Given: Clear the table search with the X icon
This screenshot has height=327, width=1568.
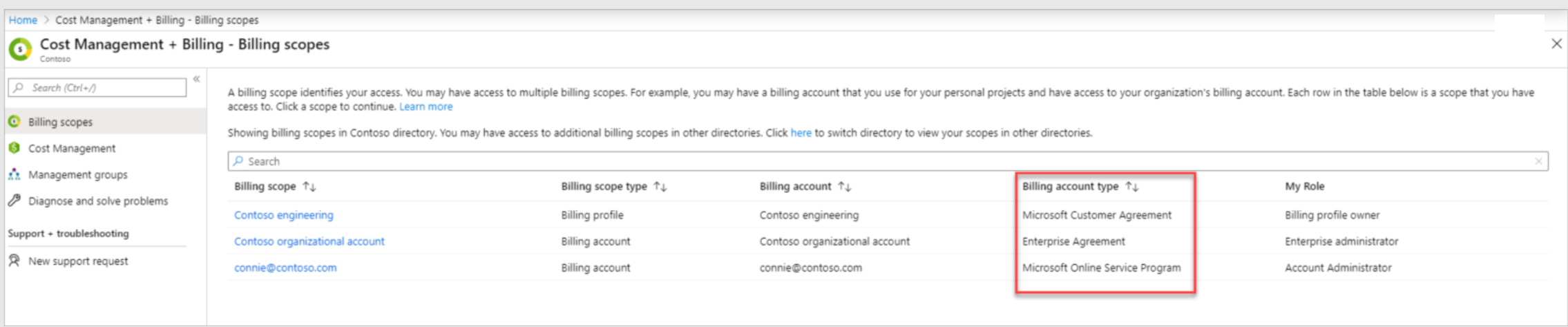Looking at the screenshot, I should [x=1538, y=161].
